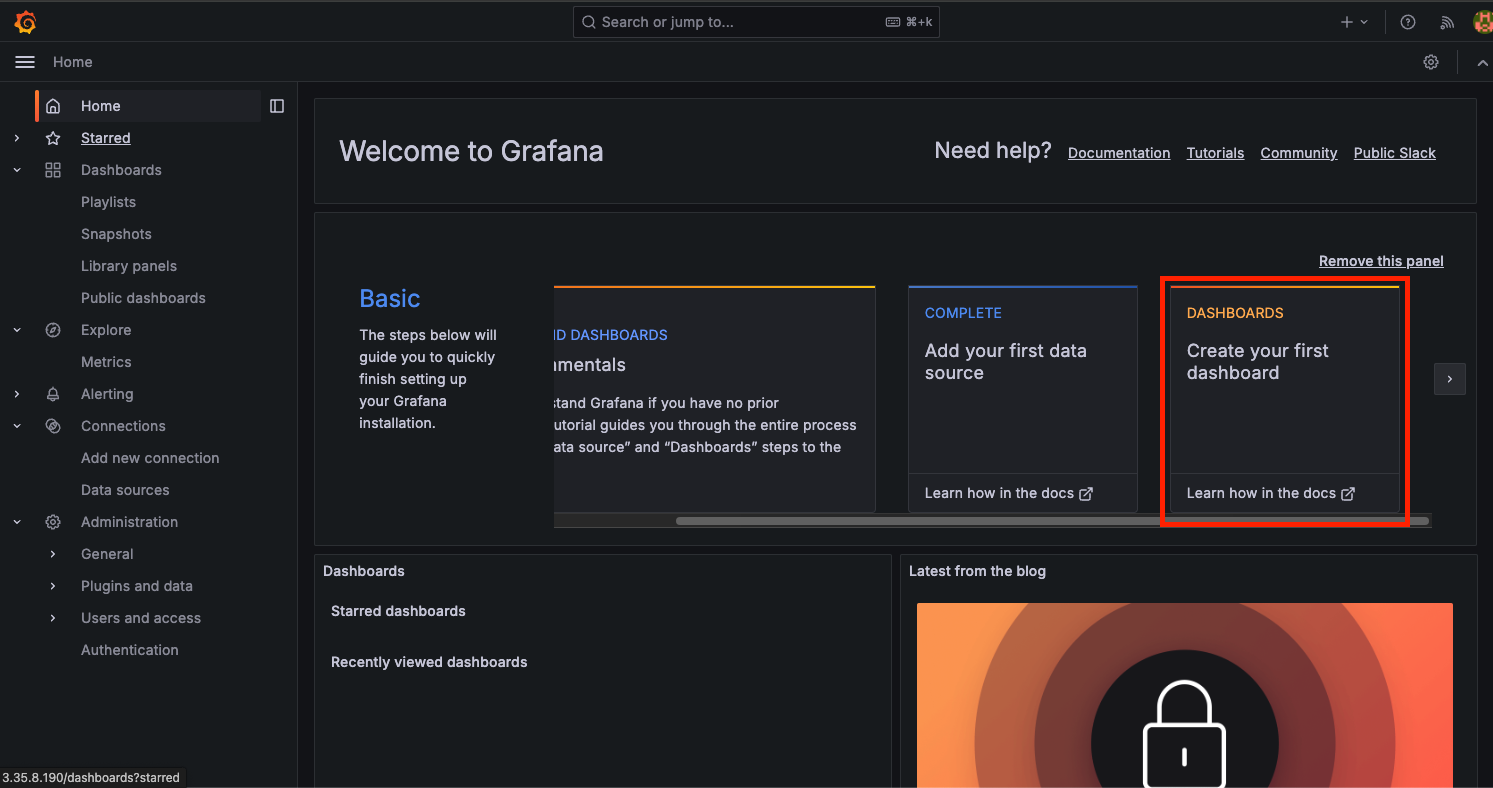The image size is (1493, 788).
Task: Go to Home in the sidebar
Action: [x=148, y=106]
